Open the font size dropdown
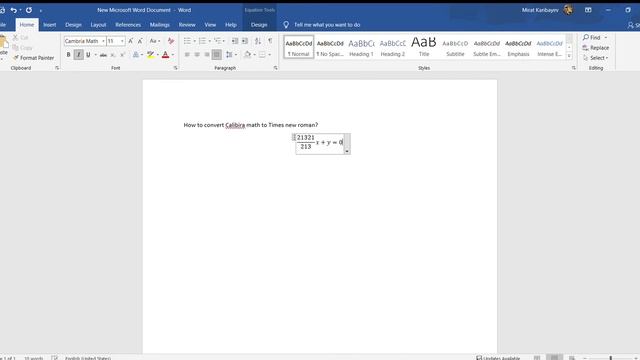The image size is (640, 360). (x=122, y=41)
